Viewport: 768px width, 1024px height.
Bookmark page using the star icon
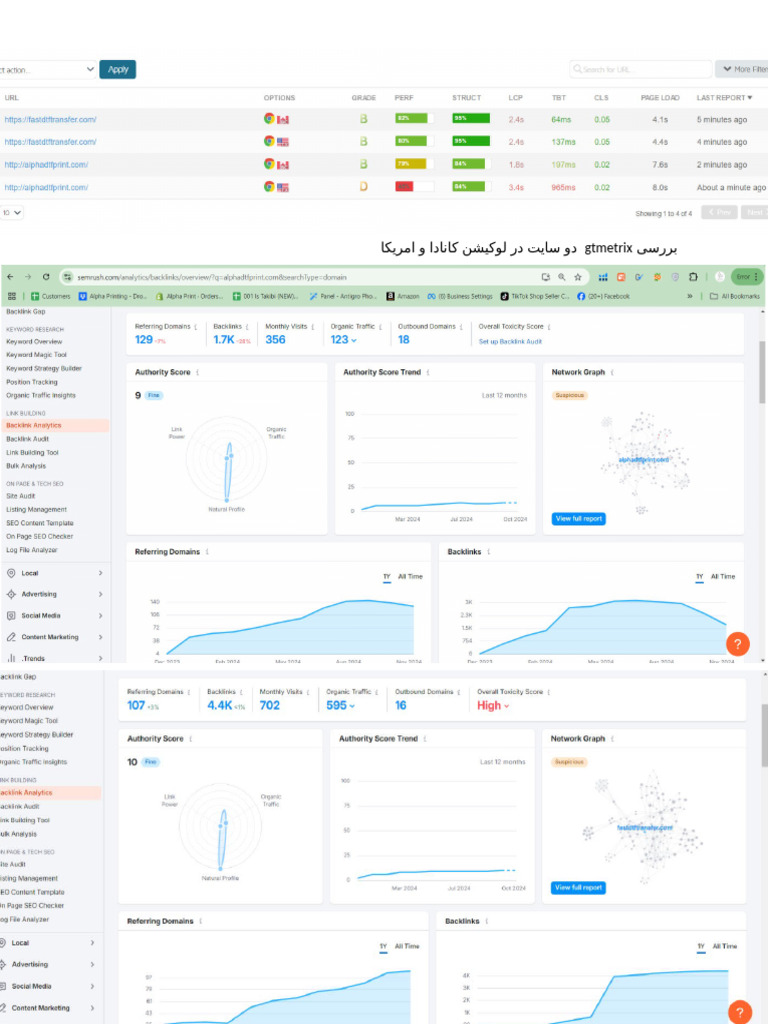(578, 277)
